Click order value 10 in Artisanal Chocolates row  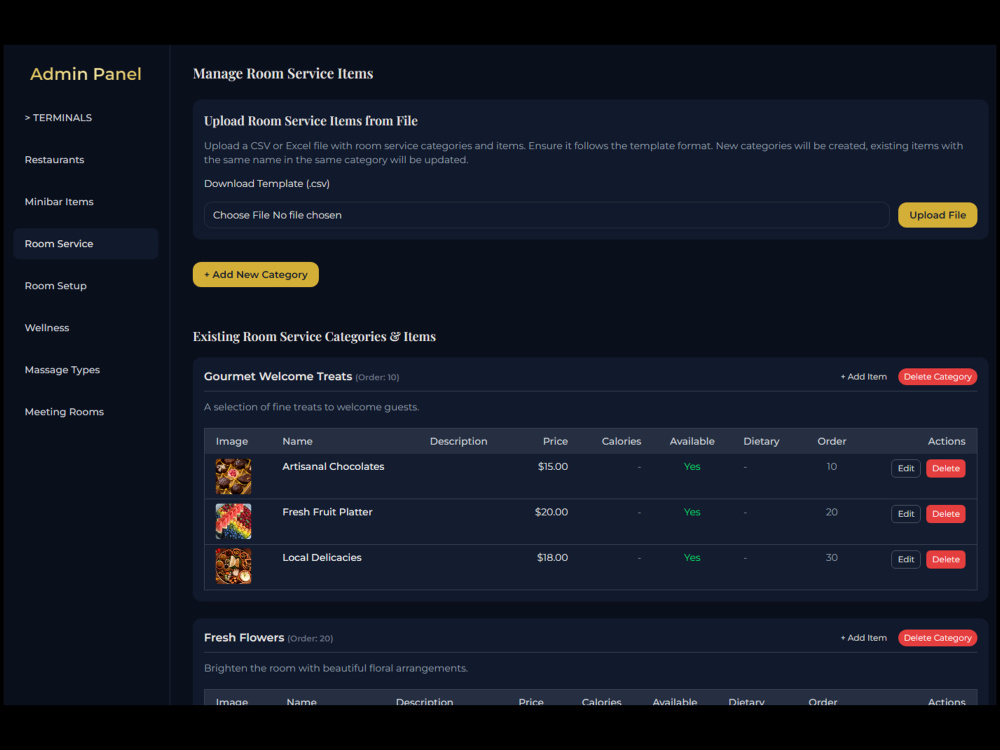click(832, 467)
